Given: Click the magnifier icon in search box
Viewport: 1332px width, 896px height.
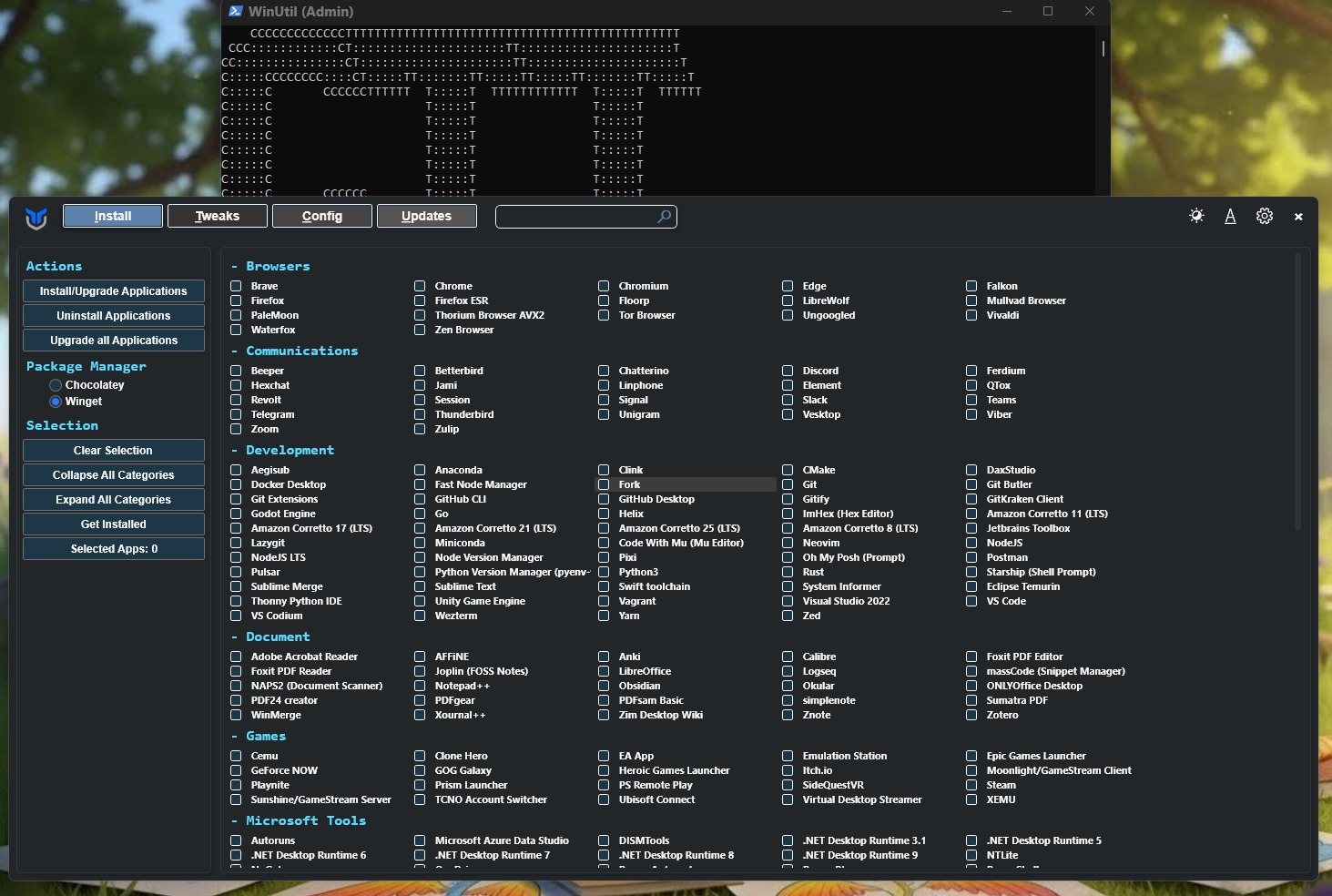Looking at the screenshot, I should [664, 216].
